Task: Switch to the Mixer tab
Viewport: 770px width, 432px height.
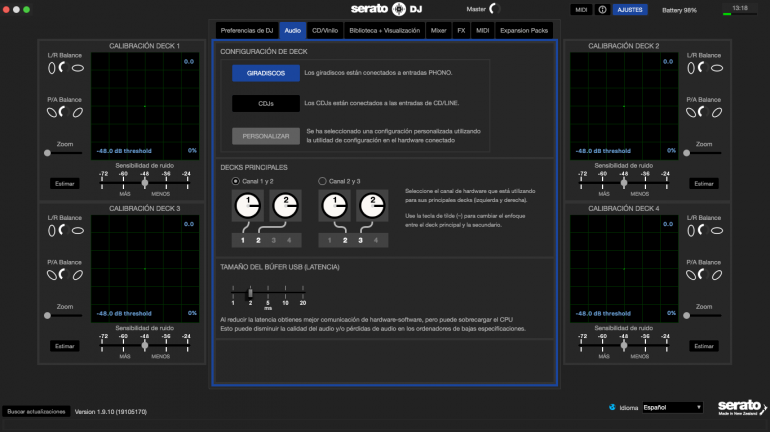Action: coord(439,30)
